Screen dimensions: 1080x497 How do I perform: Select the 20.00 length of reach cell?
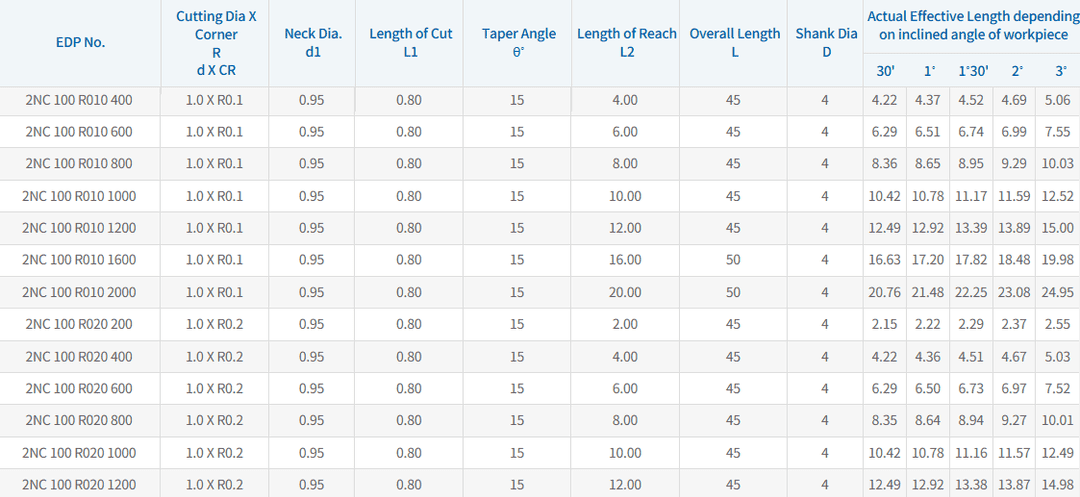[x=625, y=292]
